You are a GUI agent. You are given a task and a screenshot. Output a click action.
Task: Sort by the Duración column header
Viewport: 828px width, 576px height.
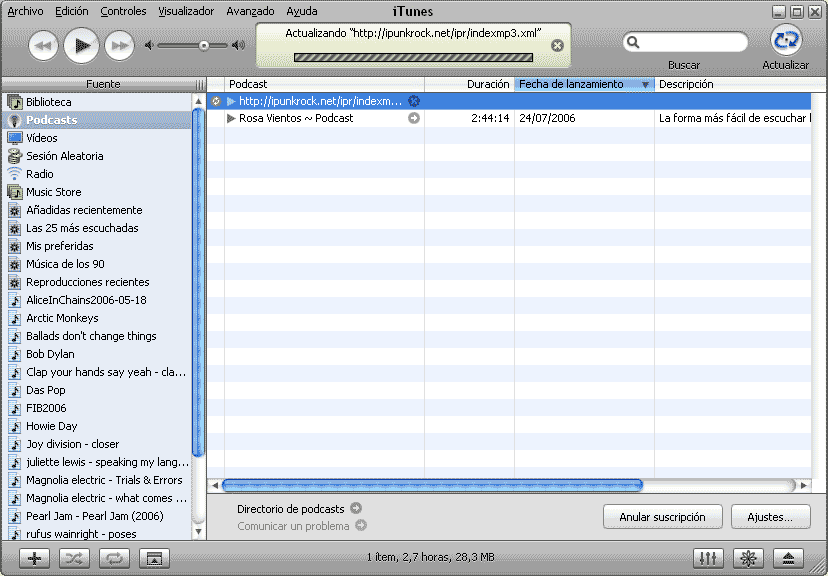tap(469, 84)
